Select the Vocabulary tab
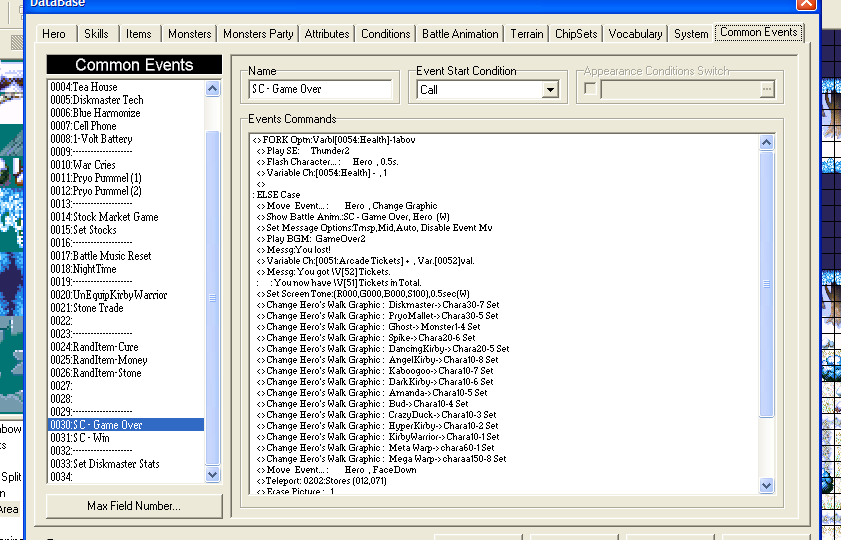Screen dimensions: 841x540 635,34
